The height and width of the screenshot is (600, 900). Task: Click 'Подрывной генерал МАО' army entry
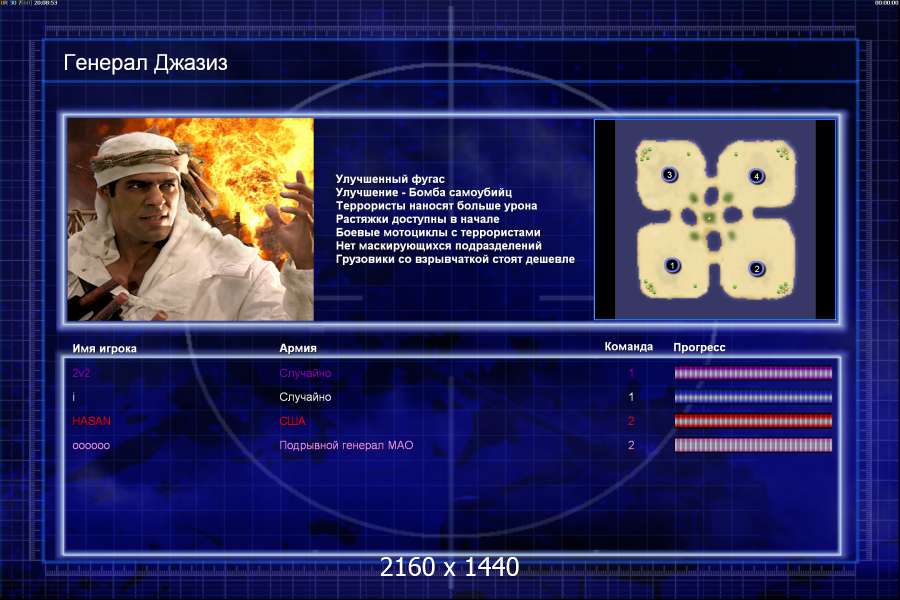tap(346, 445)
